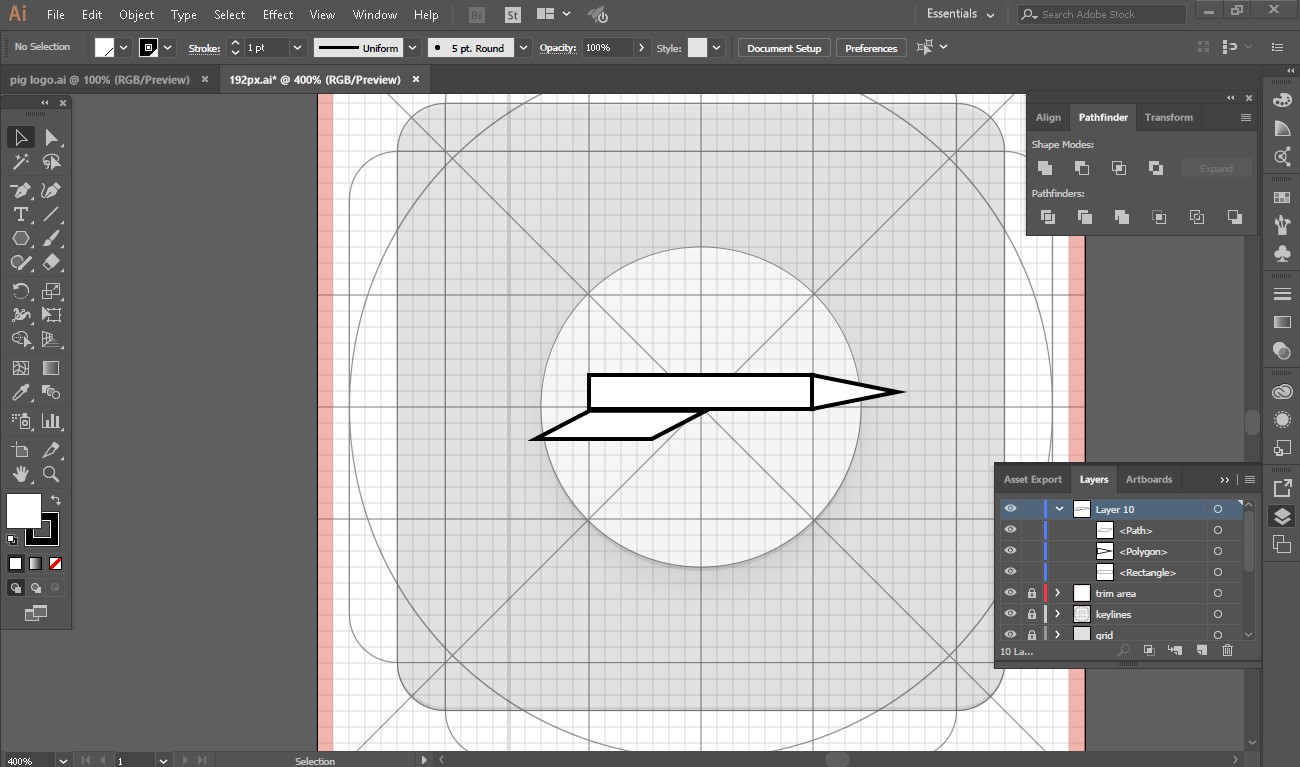Open the Effect menu
Screen dimensions: 1300x767
278,15
